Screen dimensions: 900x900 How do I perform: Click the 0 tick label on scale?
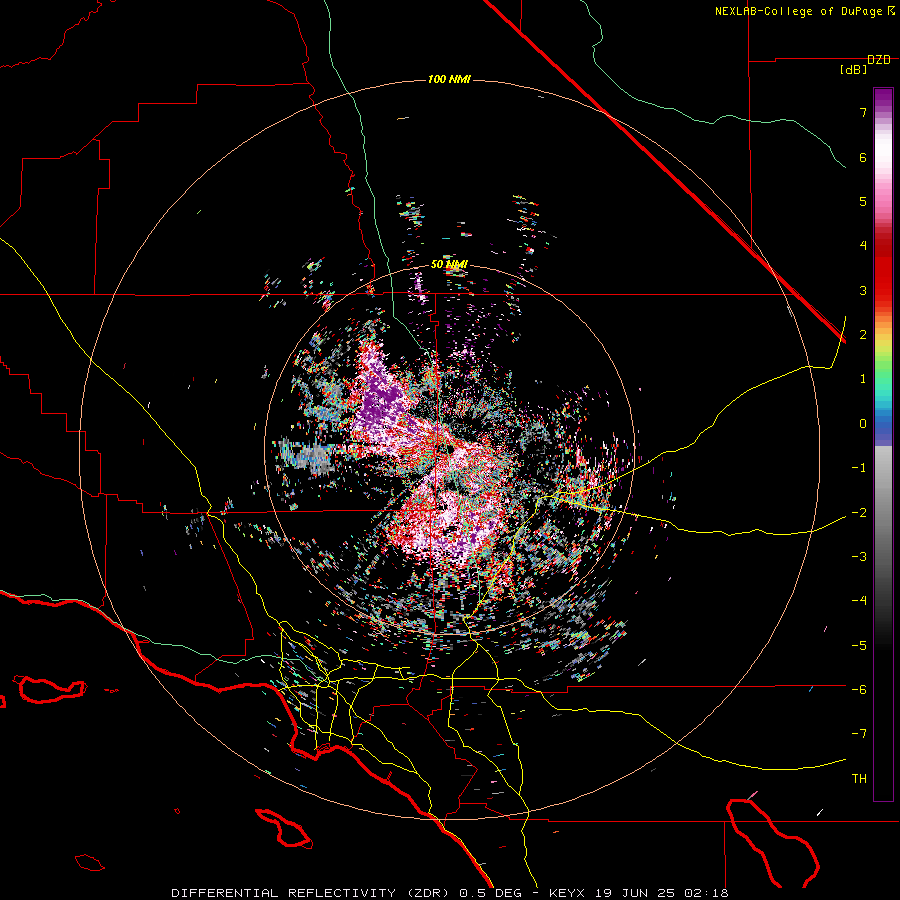pyautogui.click(x=863, y=424)
